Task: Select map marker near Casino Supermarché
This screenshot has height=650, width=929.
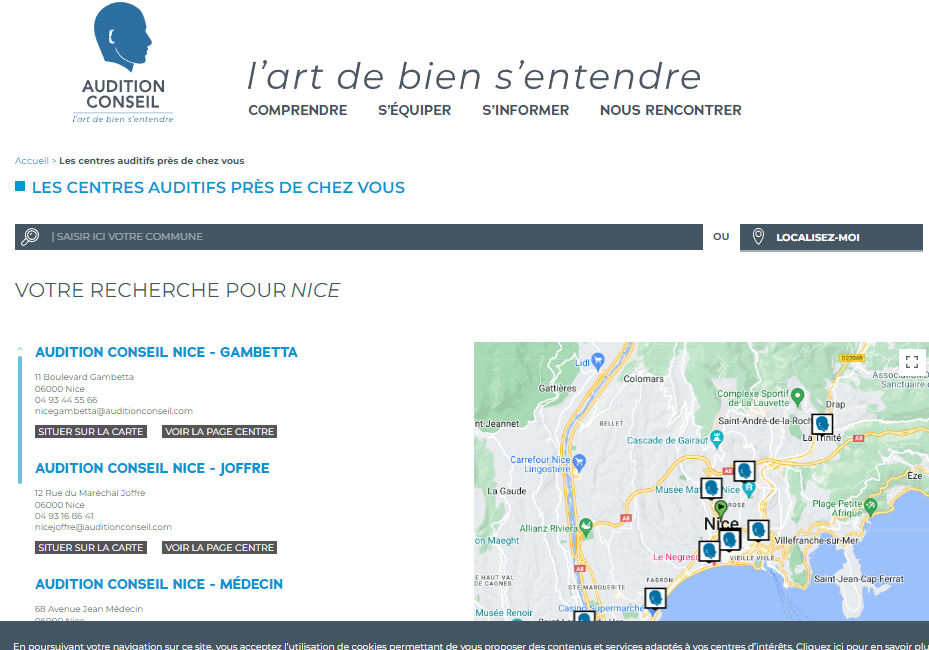Action: point(655,598)
